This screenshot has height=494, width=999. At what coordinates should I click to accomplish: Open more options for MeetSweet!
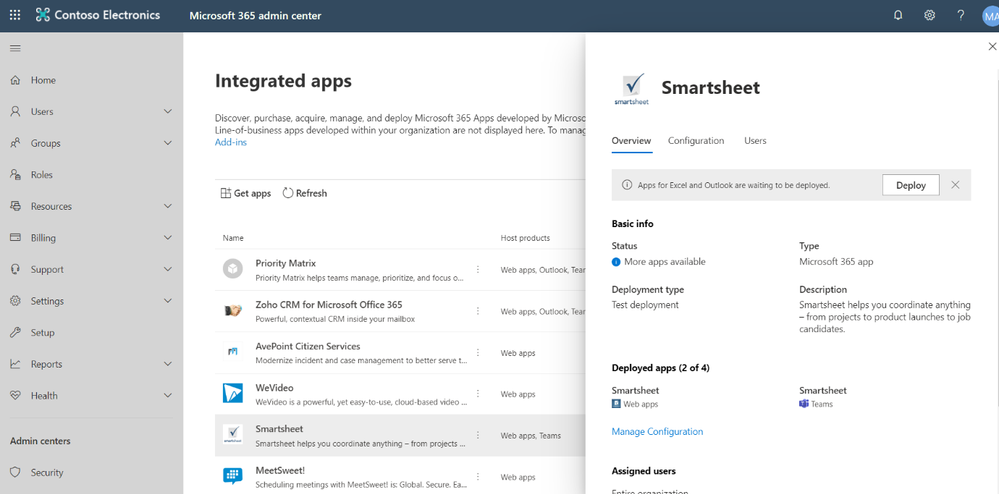click(x=478, y=476)
